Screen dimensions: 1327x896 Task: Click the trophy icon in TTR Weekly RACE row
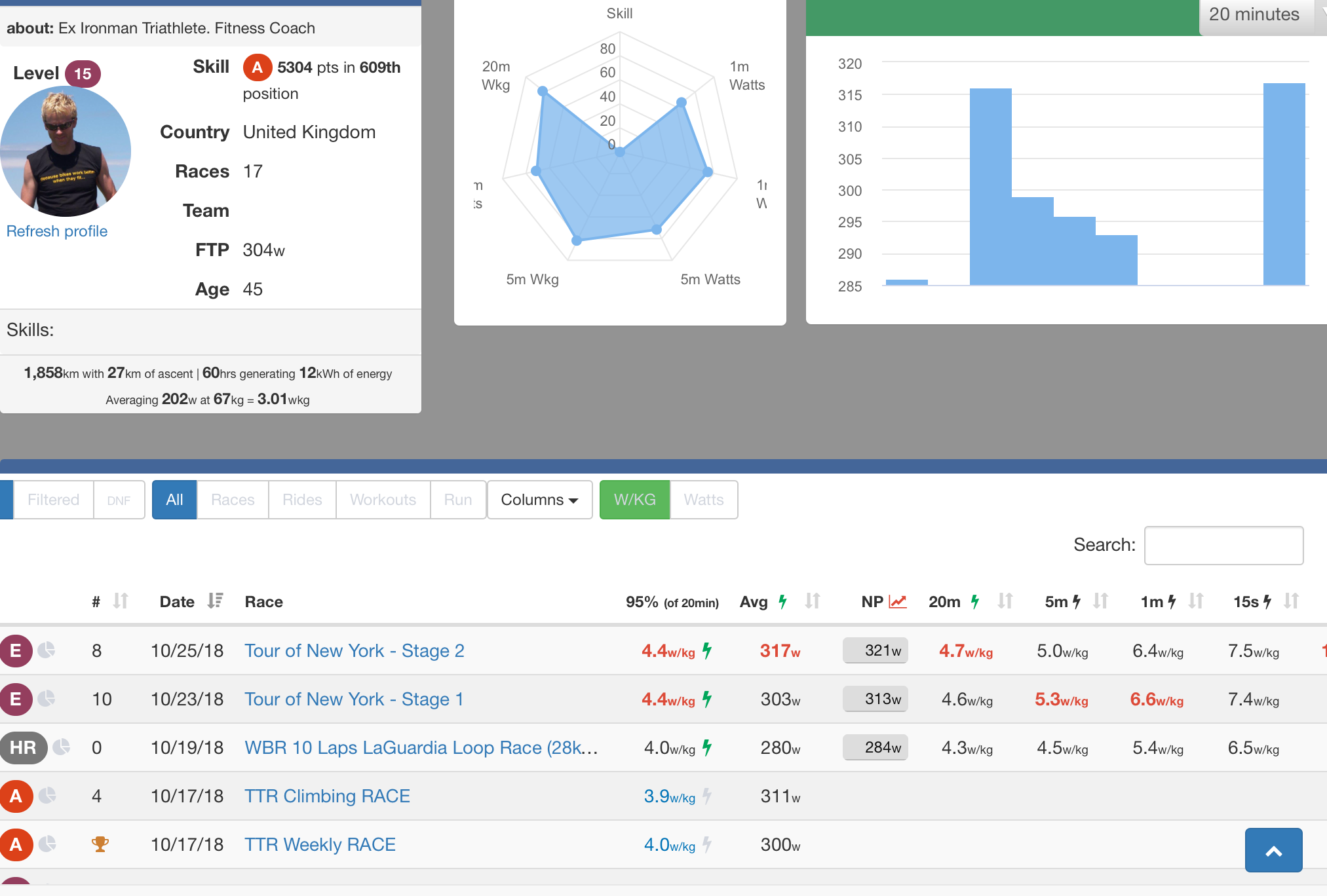tap(100, 844)
